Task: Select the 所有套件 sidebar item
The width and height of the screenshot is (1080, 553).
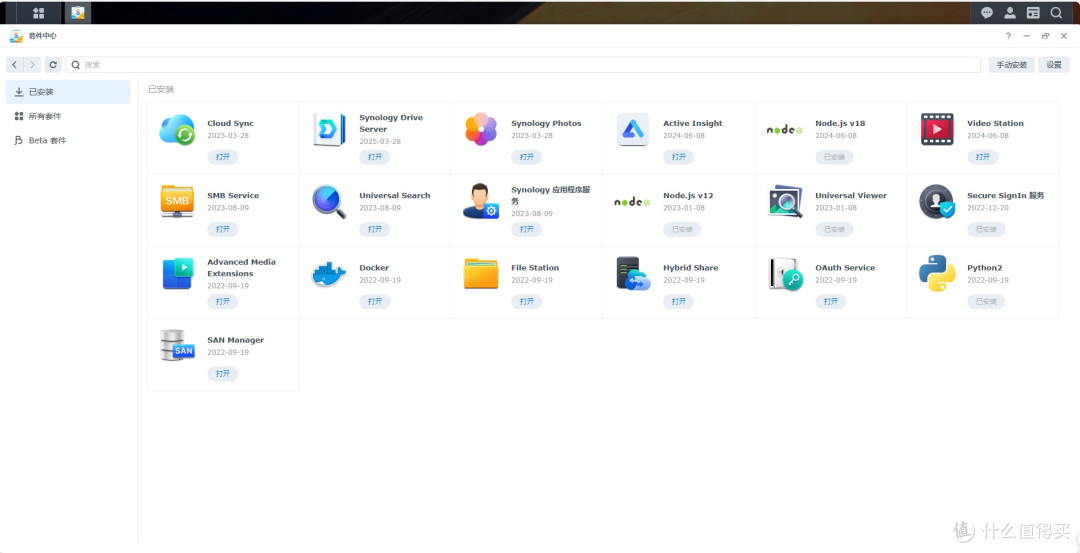Action: [68, 116]
